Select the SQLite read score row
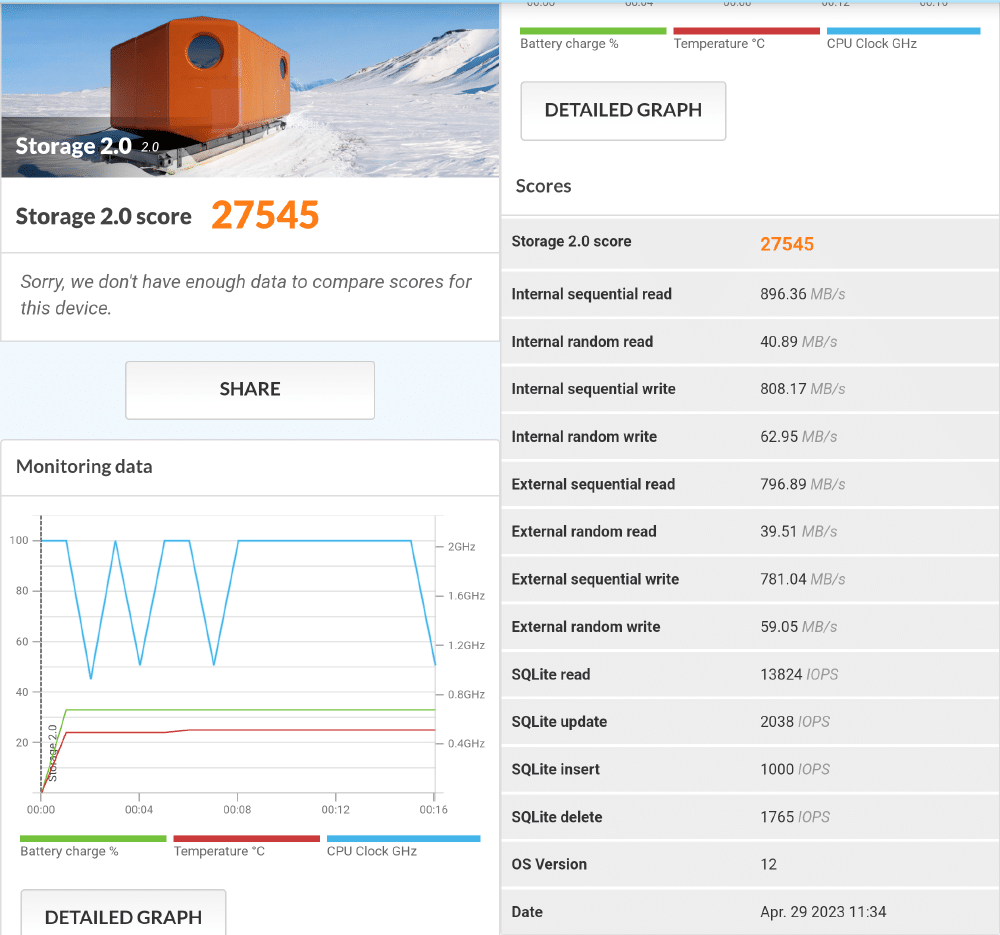The width and height of the screenshot is (1000, 935). pos(750,674)
